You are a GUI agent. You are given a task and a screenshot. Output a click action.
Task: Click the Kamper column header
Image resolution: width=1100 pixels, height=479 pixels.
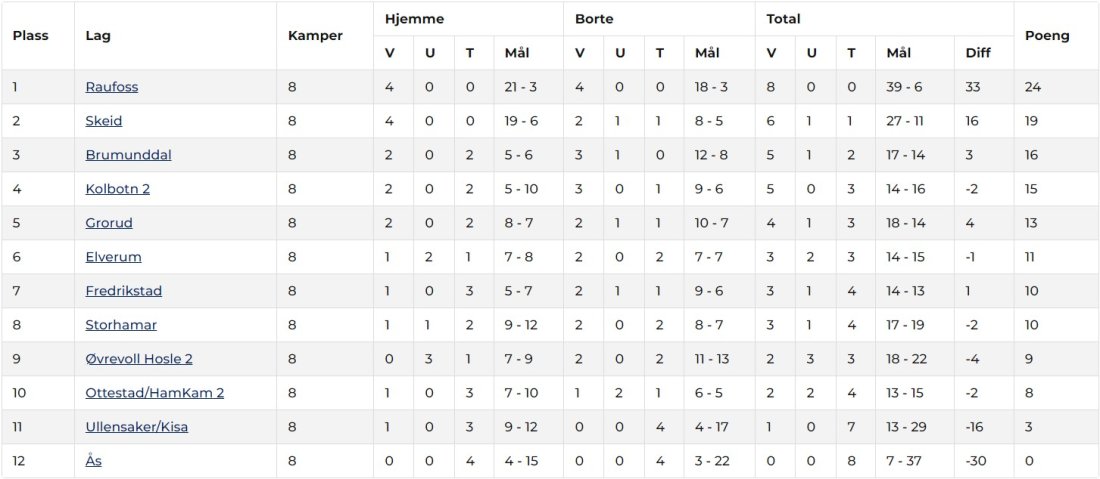coord(315,36)
